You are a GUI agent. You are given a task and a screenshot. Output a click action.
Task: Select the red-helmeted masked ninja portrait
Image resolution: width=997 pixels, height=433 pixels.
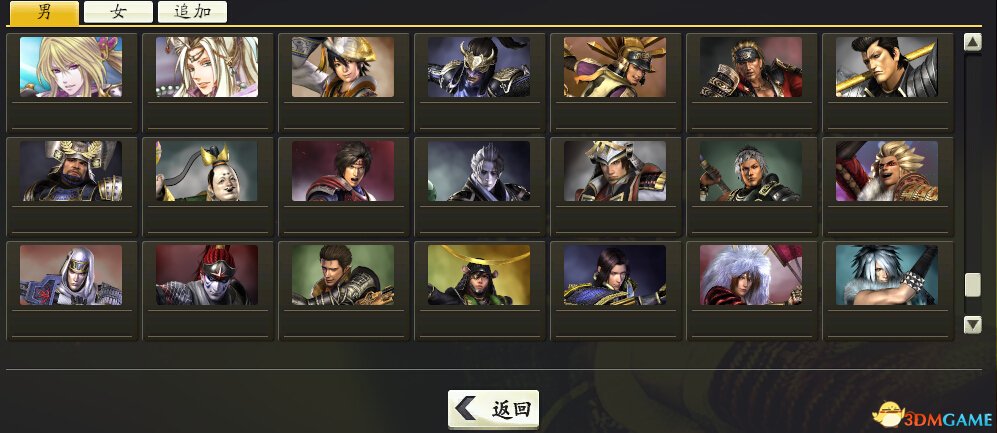(207, 275)
